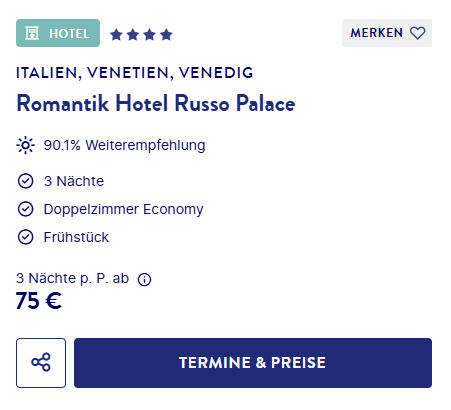This screenshot has width=451, height=410.
Task: Click the hotel building icon in badge
Action: click(x=32, y=33)
